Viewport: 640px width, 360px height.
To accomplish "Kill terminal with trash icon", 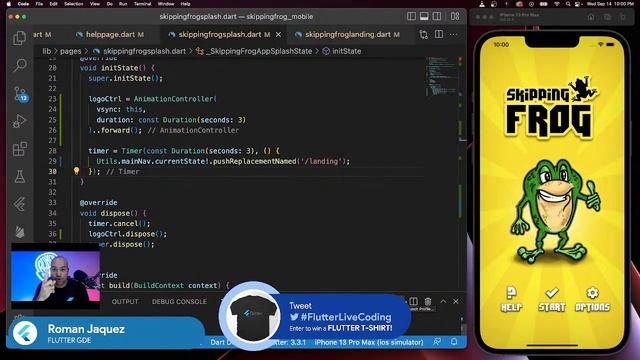I will (x=428, y=301).
